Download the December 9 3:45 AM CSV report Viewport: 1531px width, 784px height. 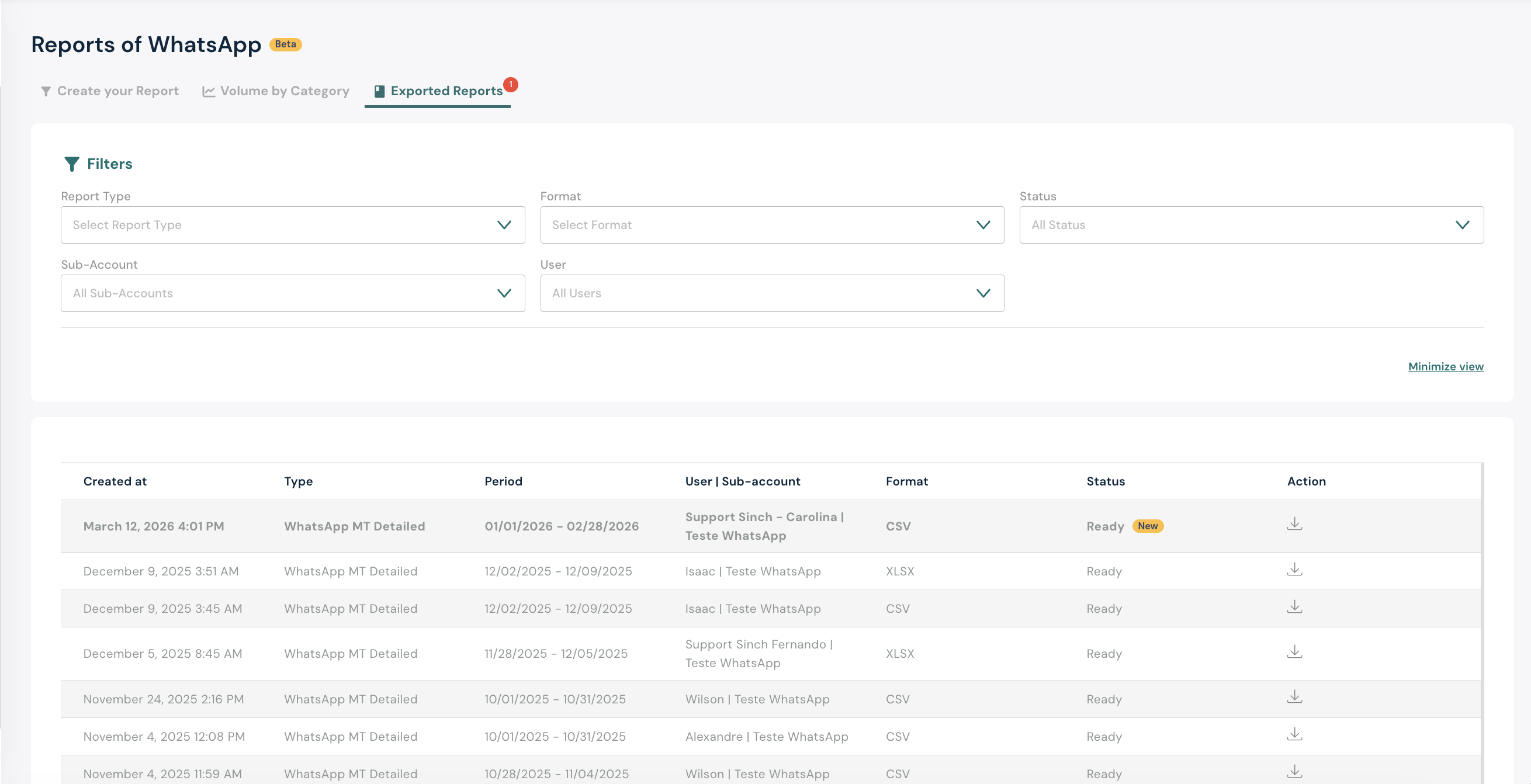click(x=1294, y=607)
